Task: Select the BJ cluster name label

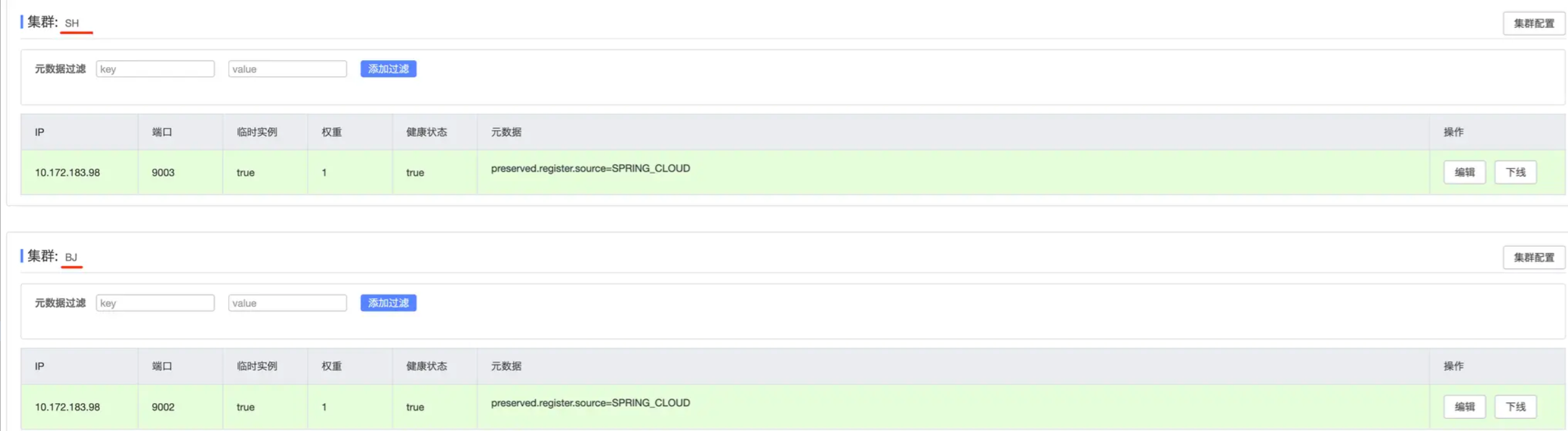Action: pos(71,257)
